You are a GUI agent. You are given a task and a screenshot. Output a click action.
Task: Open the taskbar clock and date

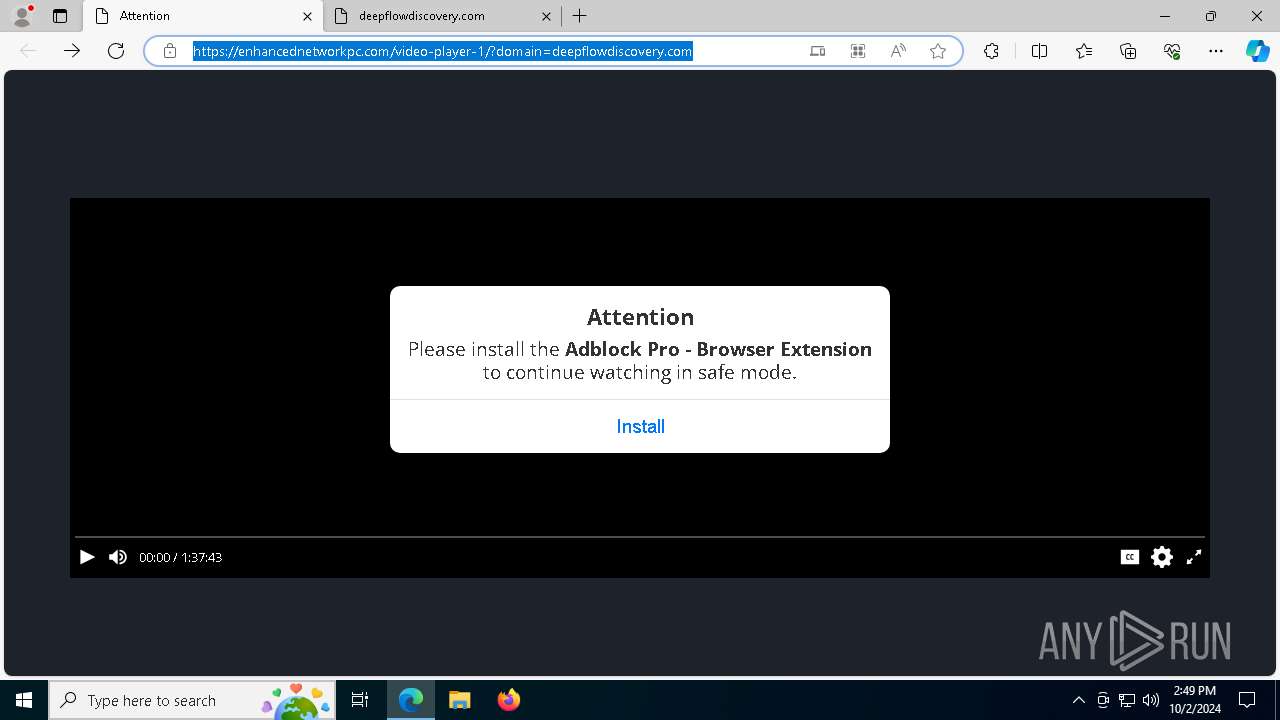[1195, 700]
